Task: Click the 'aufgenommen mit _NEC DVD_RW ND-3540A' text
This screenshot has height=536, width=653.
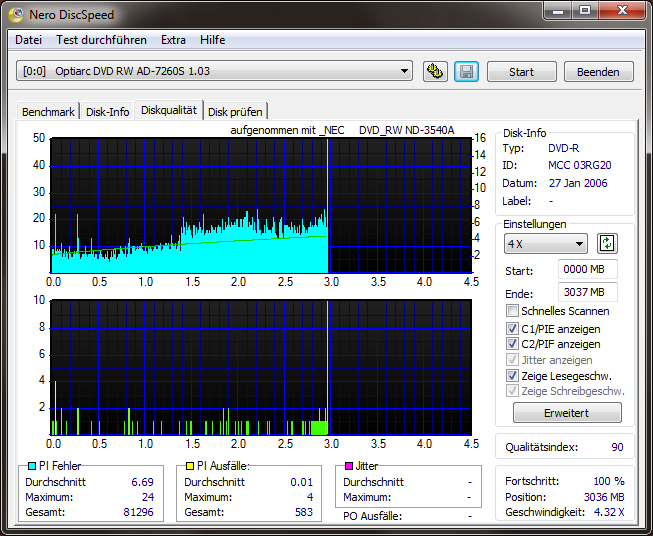Action: click(342, 130)
